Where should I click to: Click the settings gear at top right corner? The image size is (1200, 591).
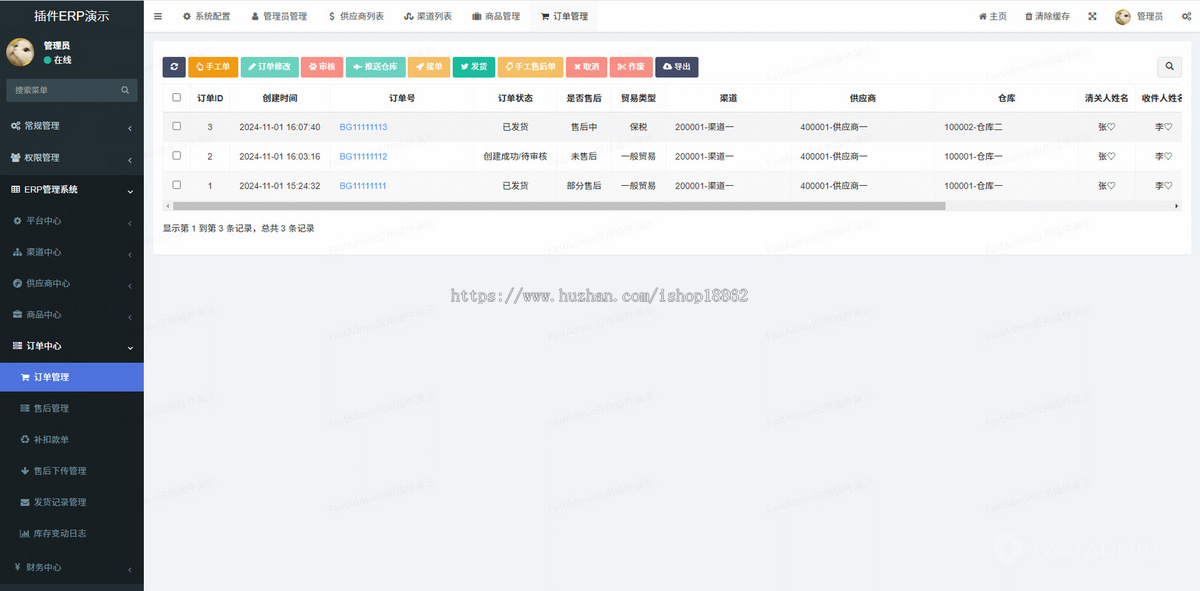[x=1186, y=16]
